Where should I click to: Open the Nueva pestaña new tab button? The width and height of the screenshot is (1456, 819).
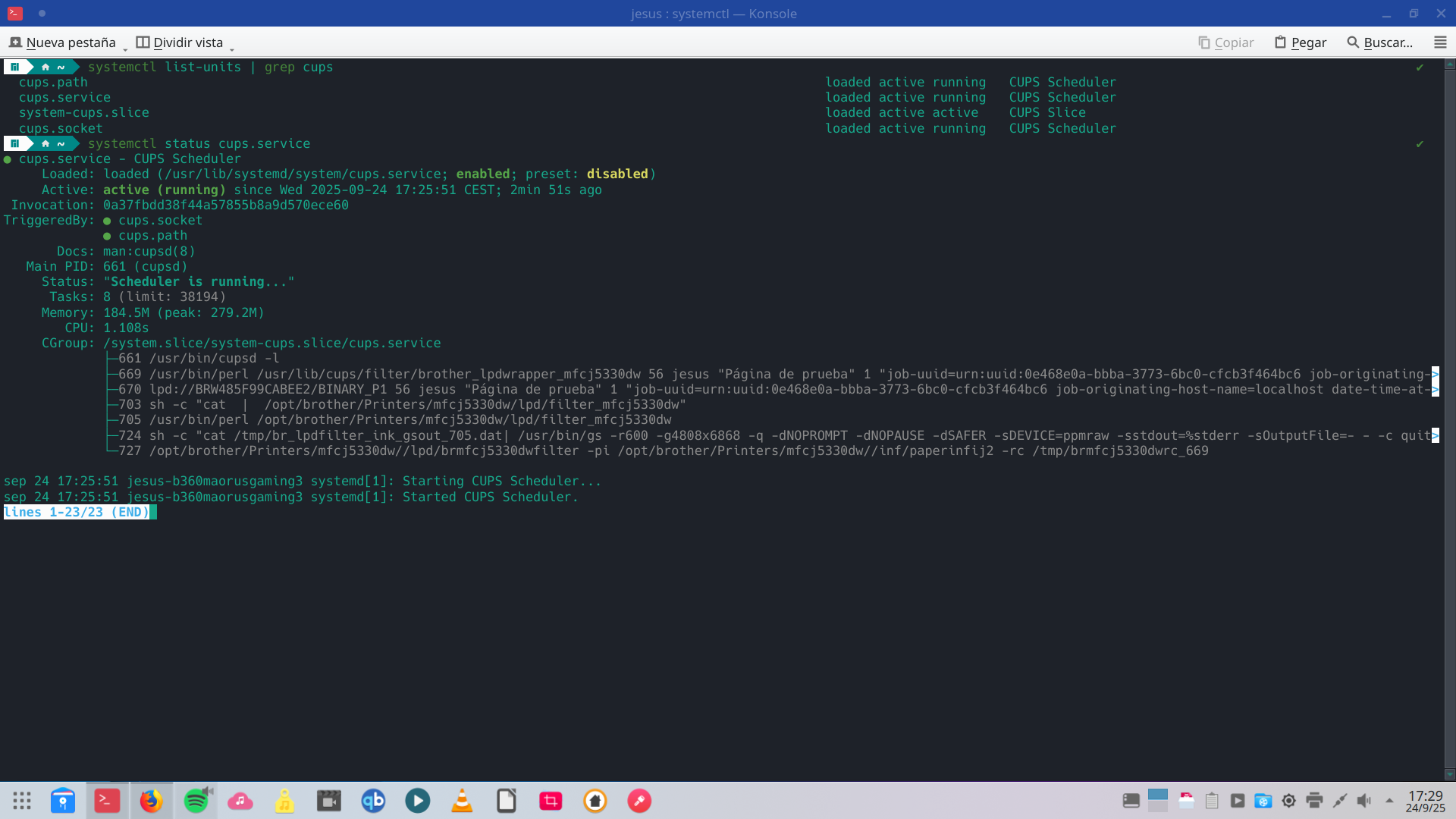(x=62, y=42)
